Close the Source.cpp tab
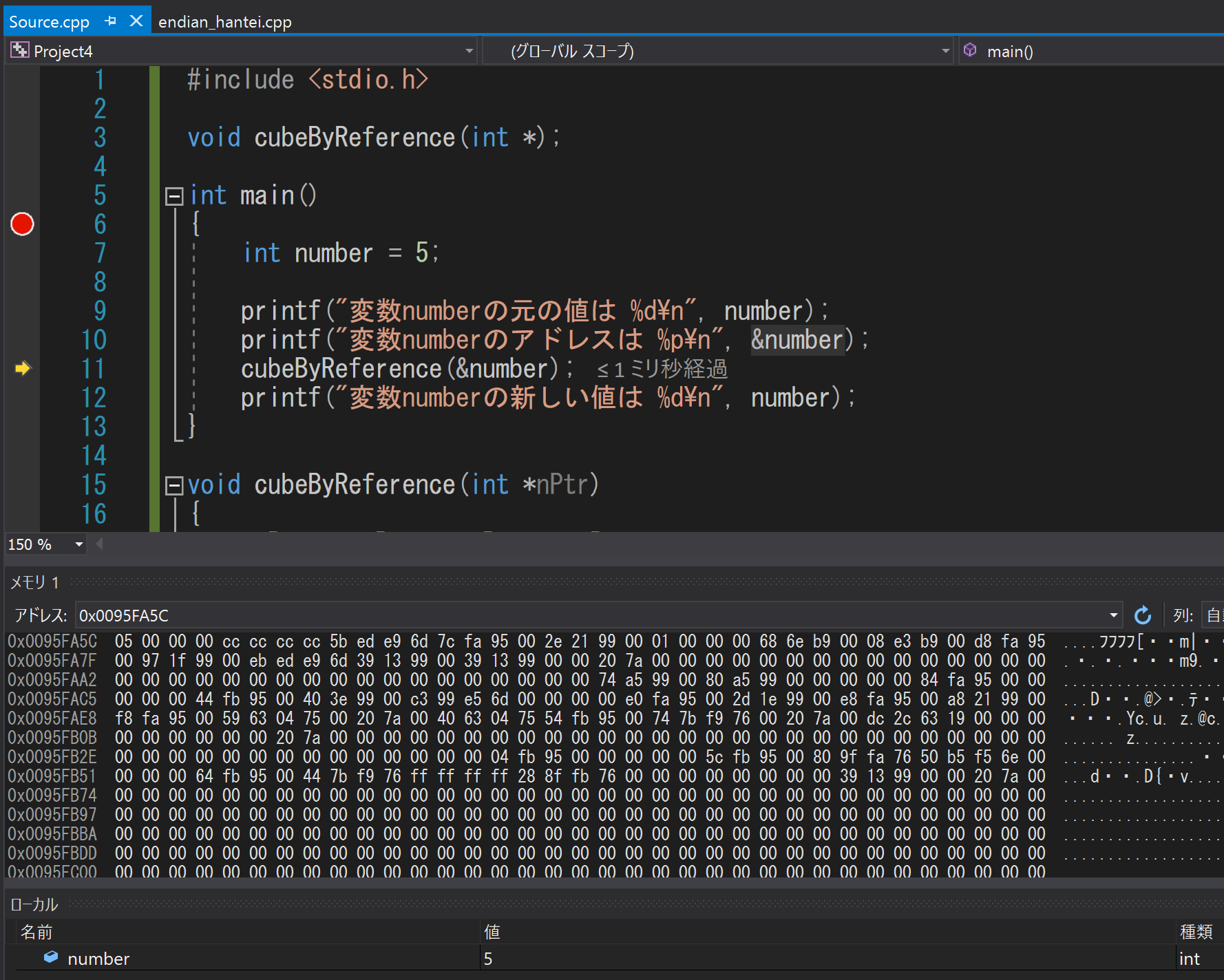The height and width of the screenshot is (980, 1224). [136, 21]
